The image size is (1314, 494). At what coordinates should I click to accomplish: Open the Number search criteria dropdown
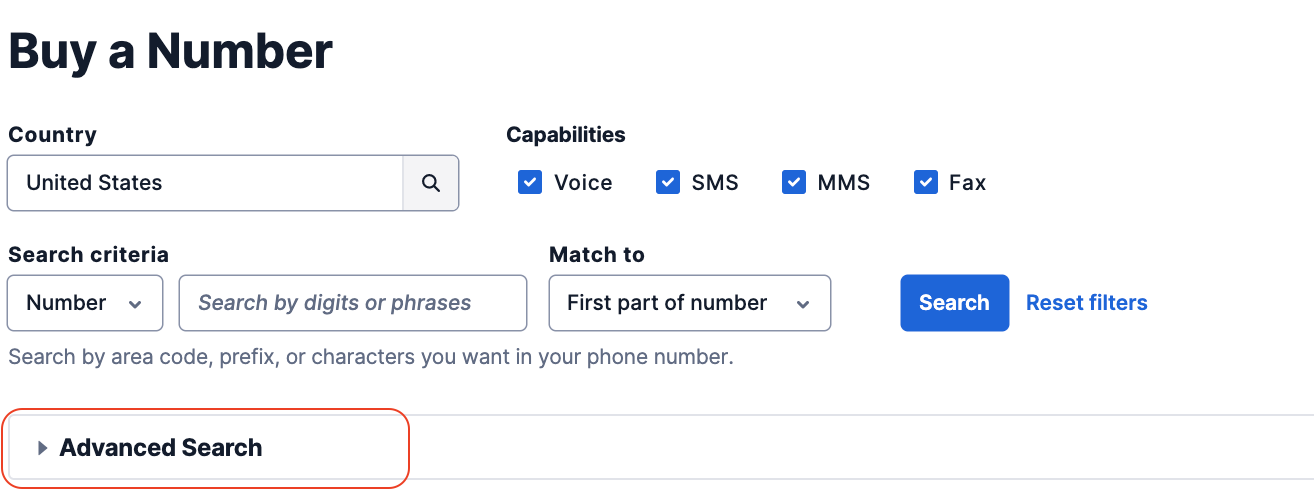click(85, 303)
